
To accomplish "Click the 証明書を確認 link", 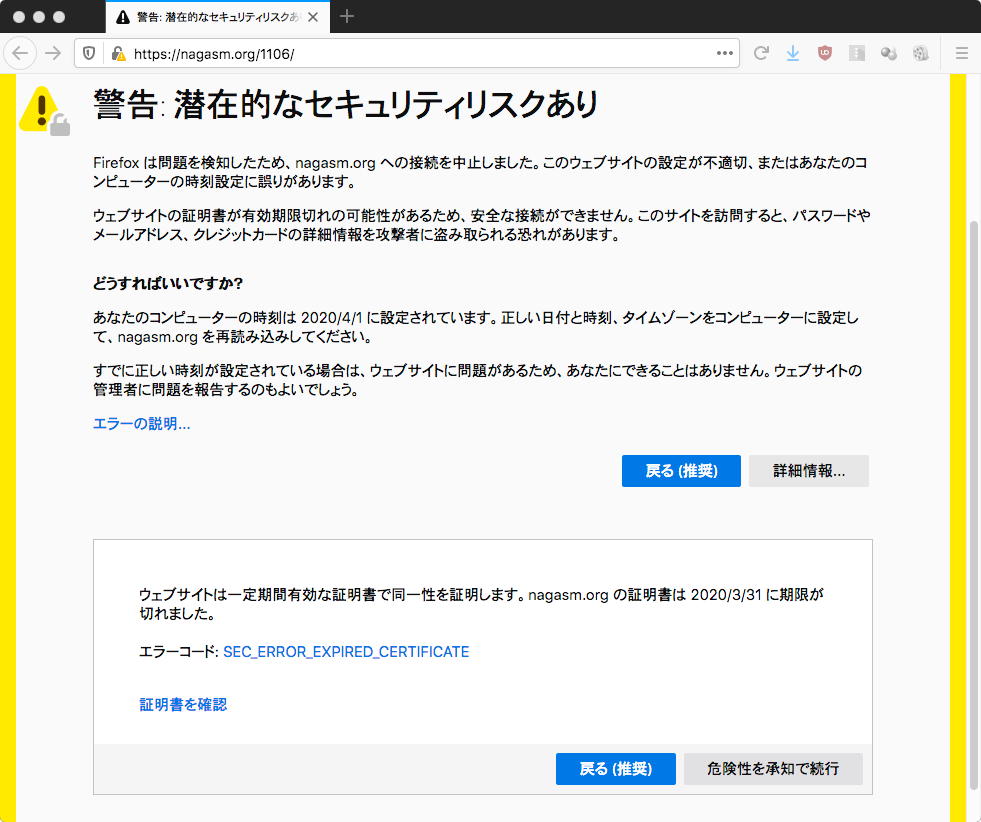I will click(183, 704).
